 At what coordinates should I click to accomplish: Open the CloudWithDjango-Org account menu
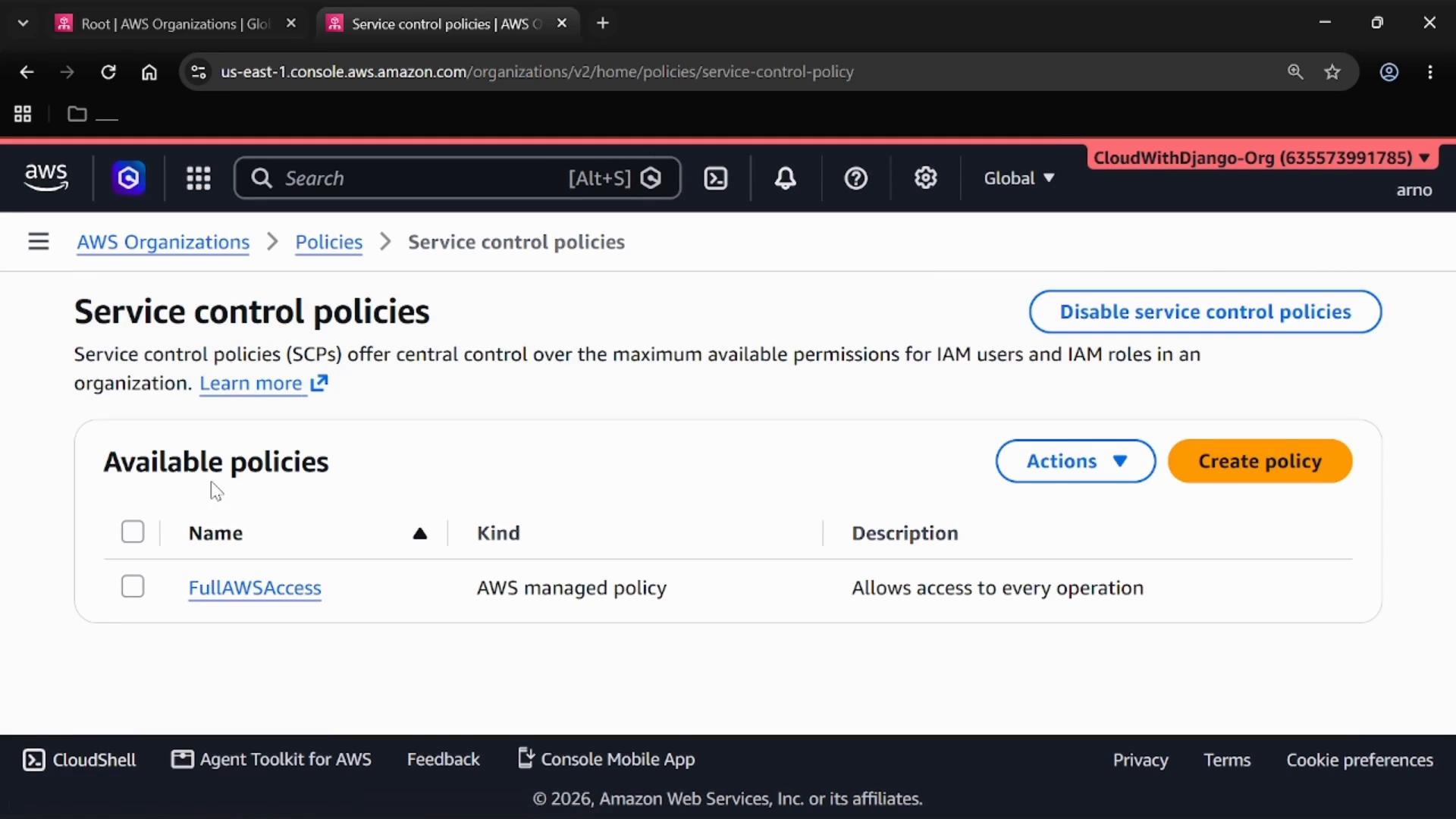tap(1261, 158)
